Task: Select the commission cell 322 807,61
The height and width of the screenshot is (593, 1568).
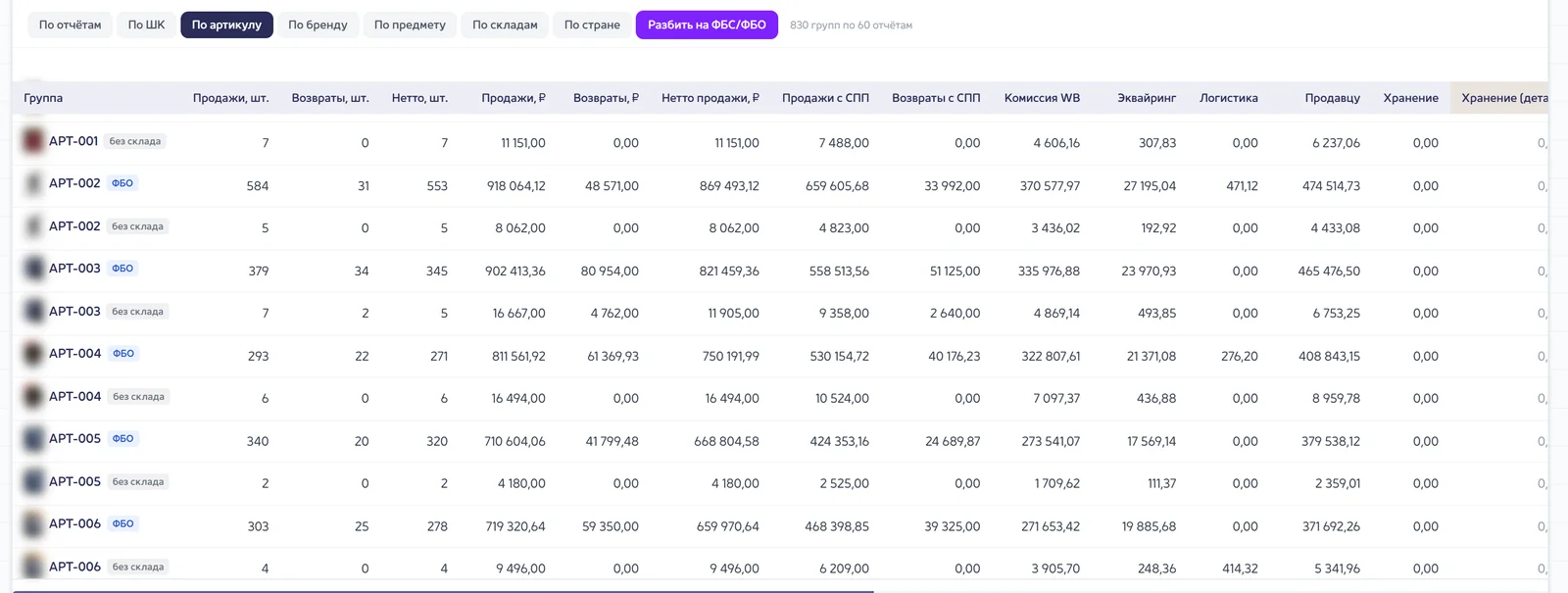Action: (x=1051, y=357)
